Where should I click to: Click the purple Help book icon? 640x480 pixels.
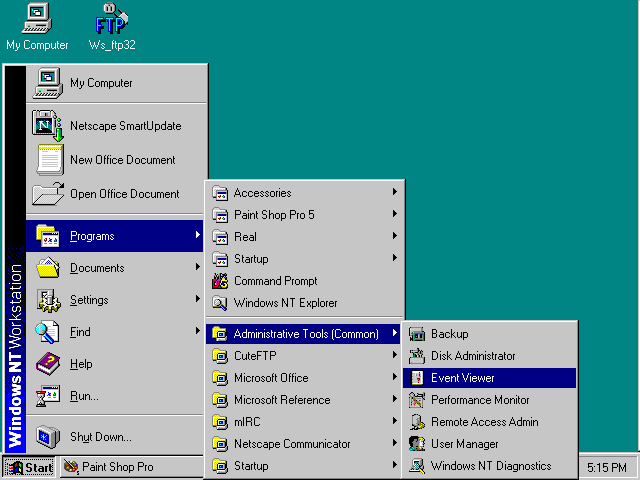(48, 364)
